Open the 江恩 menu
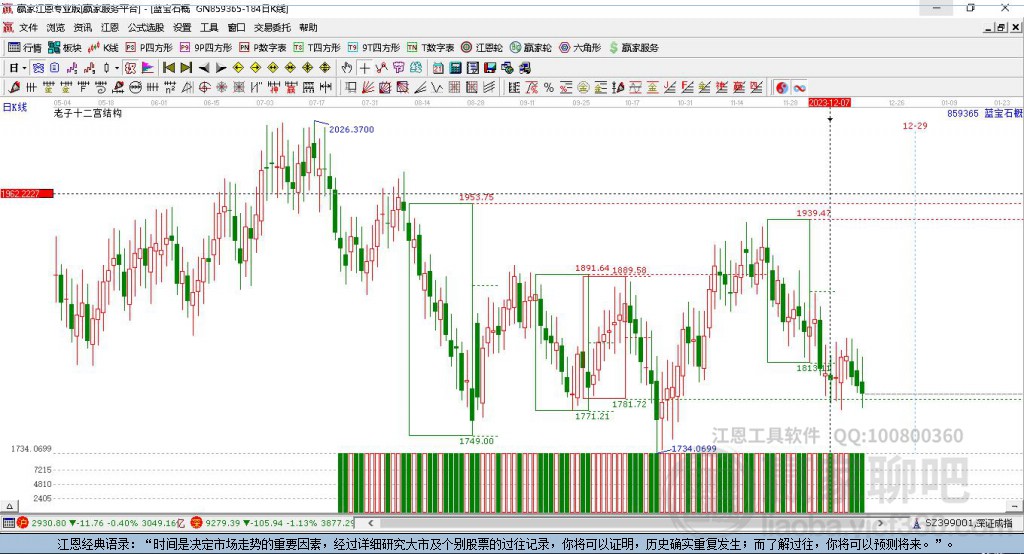Viewport: 1024px width, 554px height. pyautogui.click(x=110, y=27)
